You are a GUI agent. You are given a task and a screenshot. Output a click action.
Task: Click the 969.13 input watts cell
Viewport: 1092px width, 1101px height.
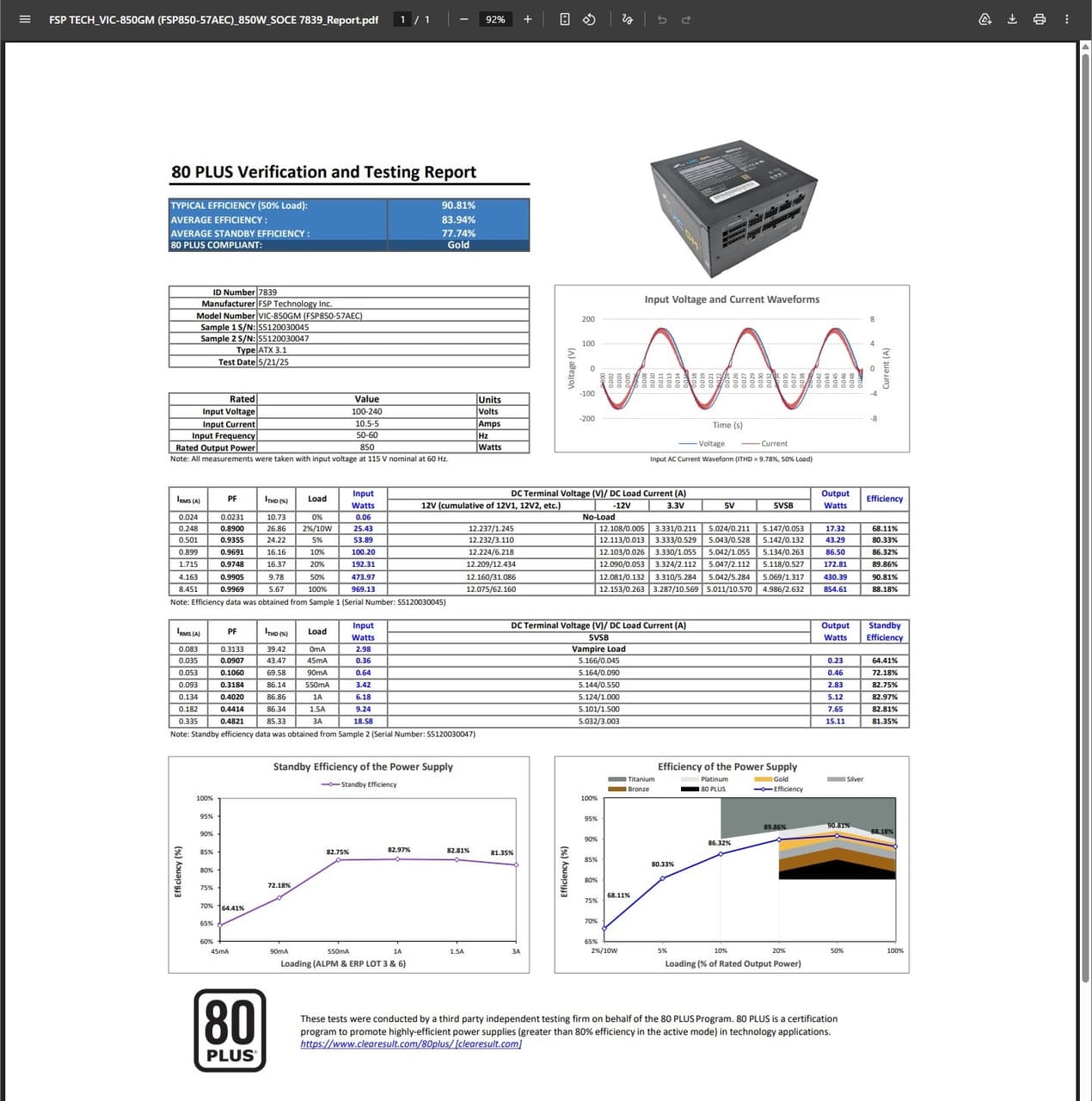click(x=363, y=589)
